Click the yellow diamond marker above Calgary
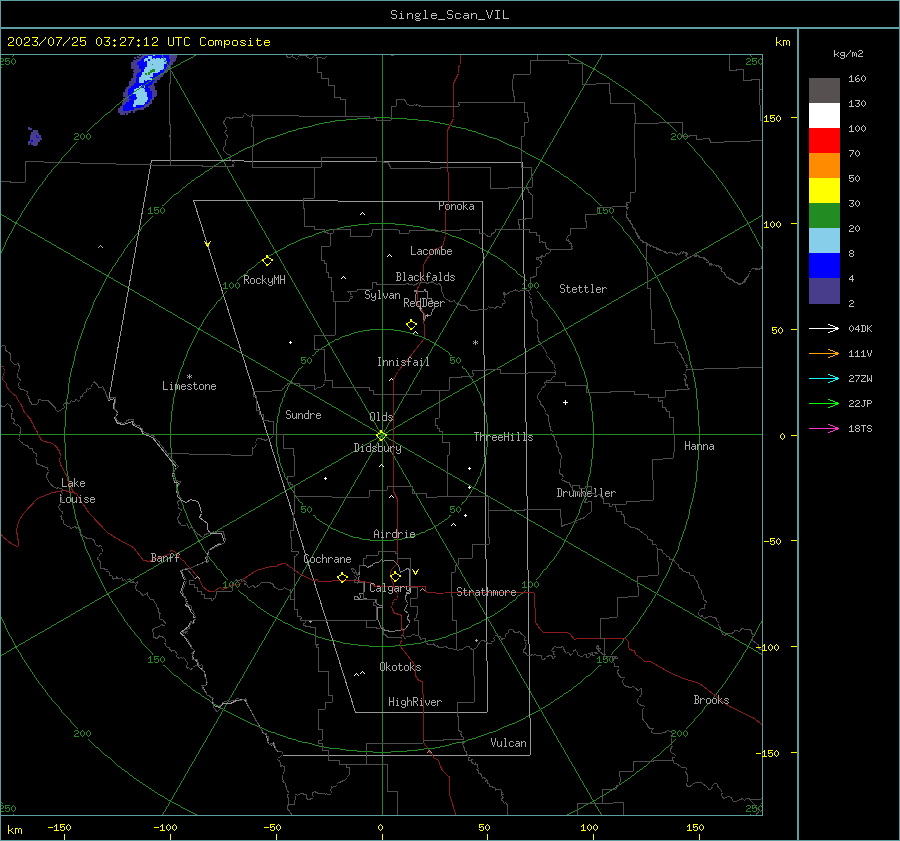 [395, 576]
